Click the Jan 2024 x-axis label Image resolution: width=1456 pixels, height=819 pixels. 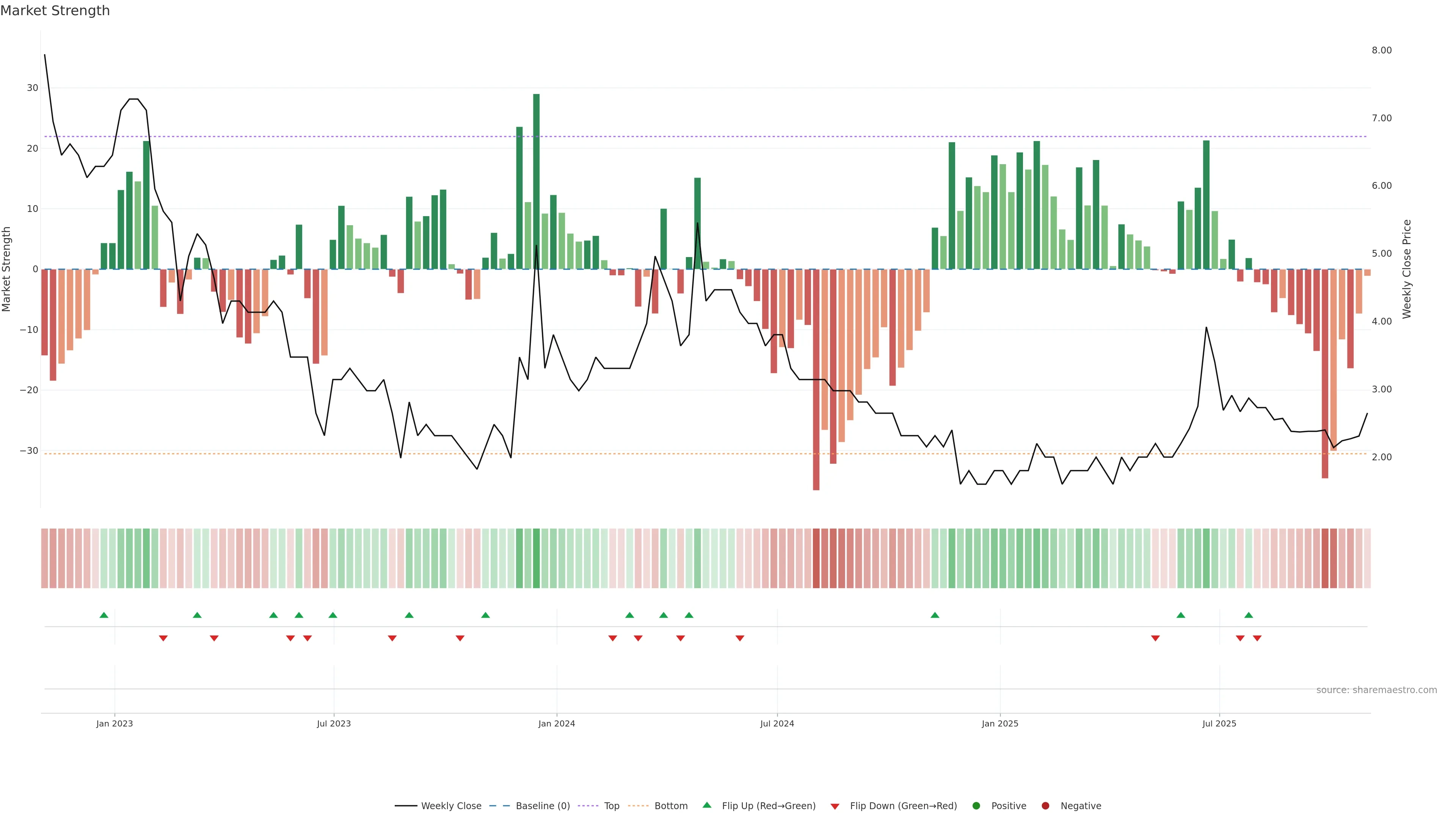pyautogui.click(x=556, y=723)
